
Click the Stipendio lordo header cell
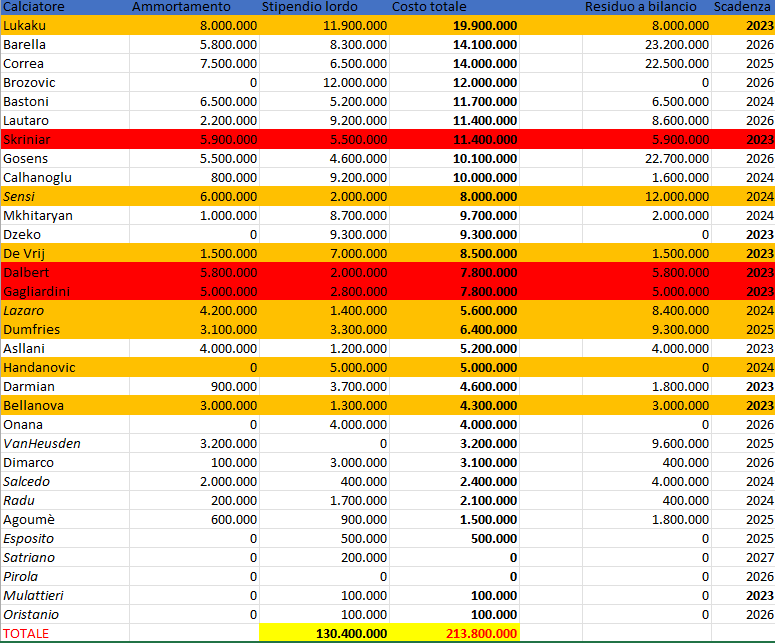pyautogui.click(x=310, y=7)
